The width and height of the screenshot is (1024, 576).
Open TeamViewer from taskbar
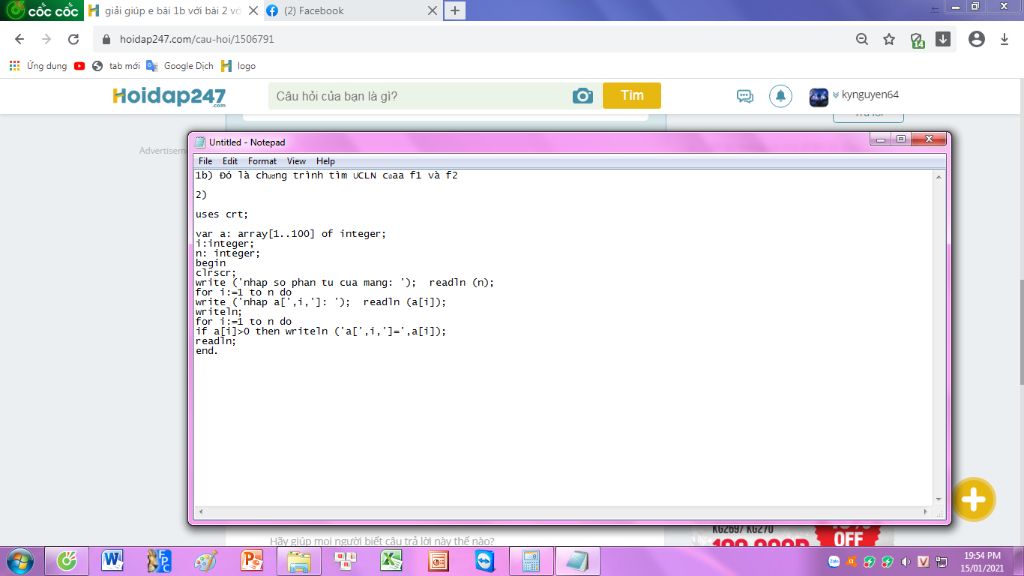tap(485, 562)
